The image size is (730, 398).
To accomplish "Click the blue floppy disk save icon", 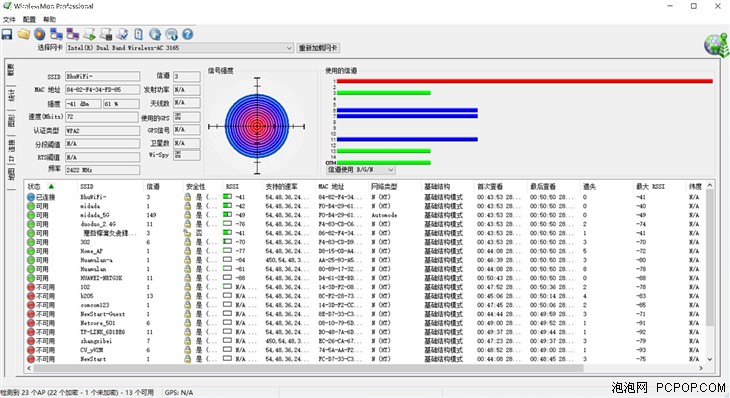I will point(7,34).
